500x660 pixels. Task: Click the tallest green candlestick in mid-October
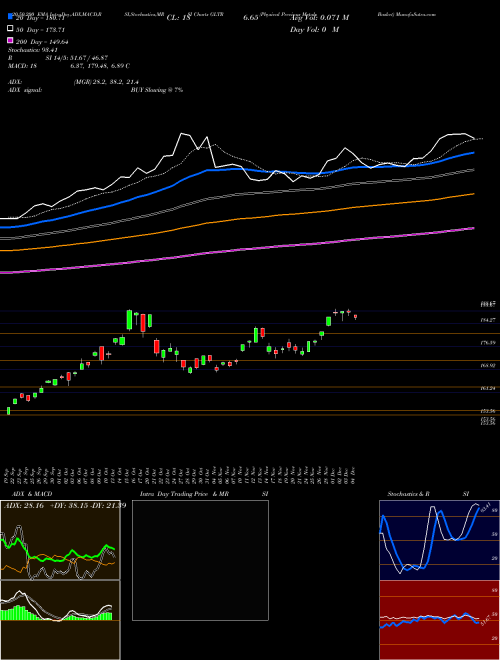click(x=130, y=320)
